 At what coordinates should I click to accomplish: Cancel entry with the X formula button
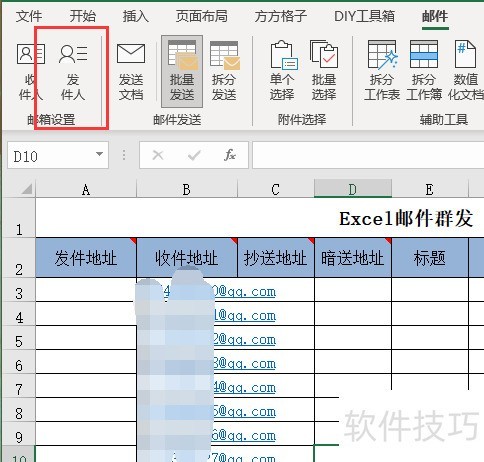point(158,155)
